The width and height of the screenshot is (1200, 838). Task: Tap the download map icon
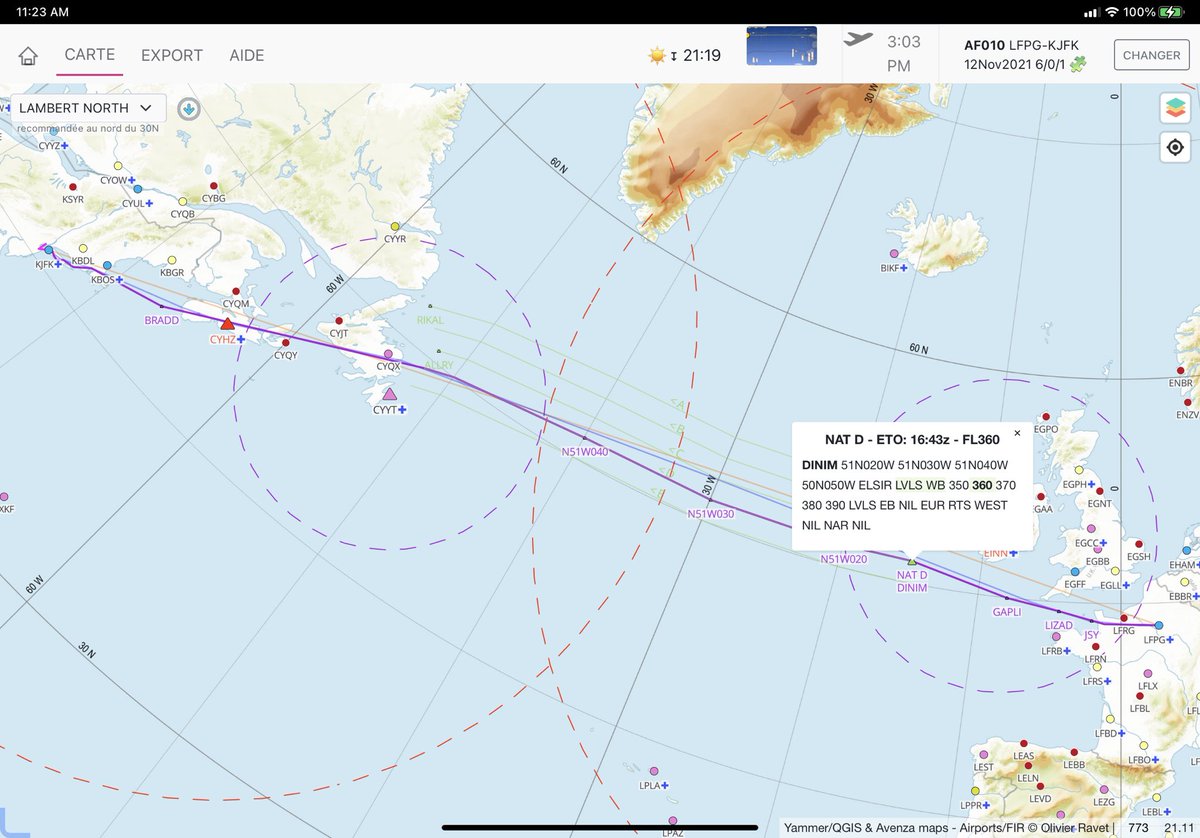[188, 108]
